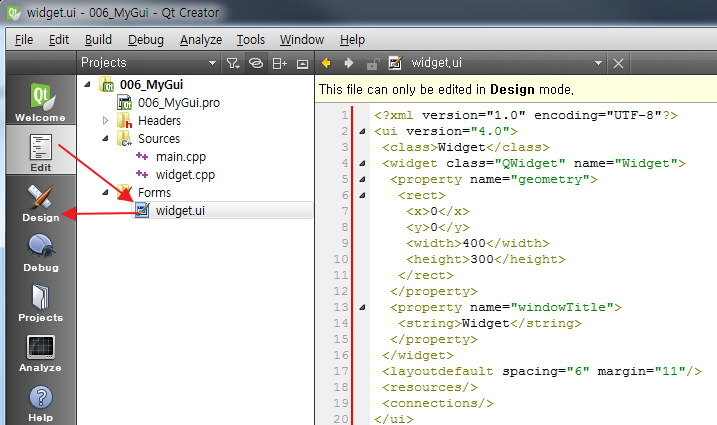Image resolution: width=717 pixels, height=425 pixels.
Task: Open the Window menu
Action: [302, 40]
